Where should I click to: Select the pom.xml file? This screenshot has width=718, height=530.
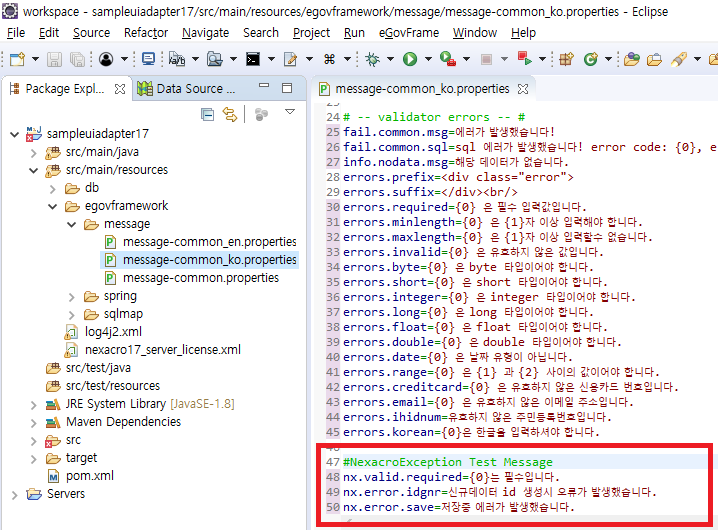(89, 476)
